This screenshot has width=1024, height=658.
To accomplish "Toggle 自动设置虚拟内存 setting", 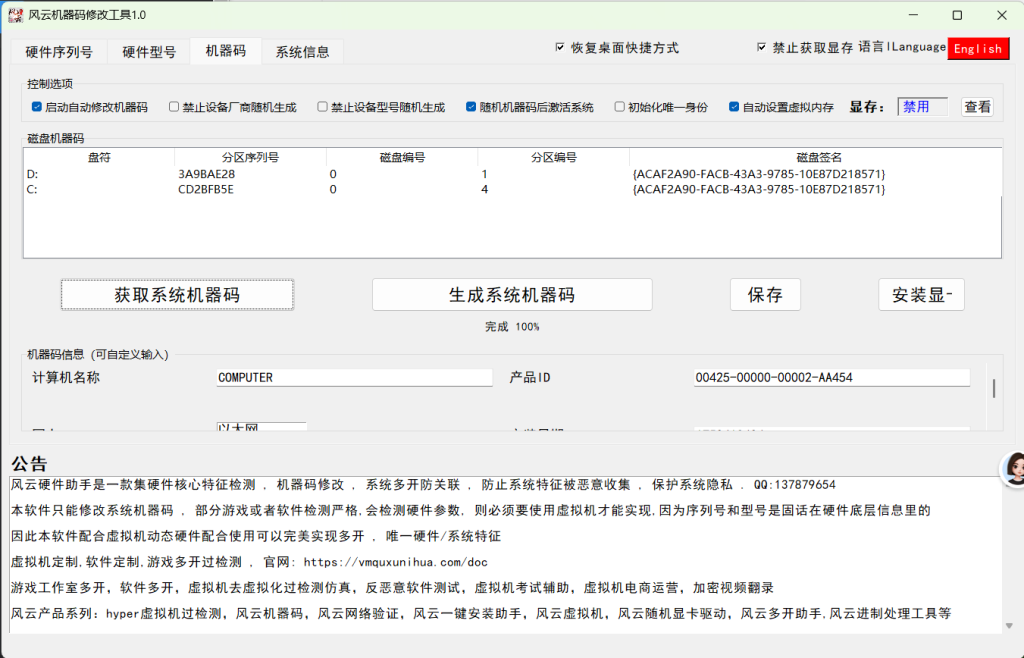I will pos(733,108).
